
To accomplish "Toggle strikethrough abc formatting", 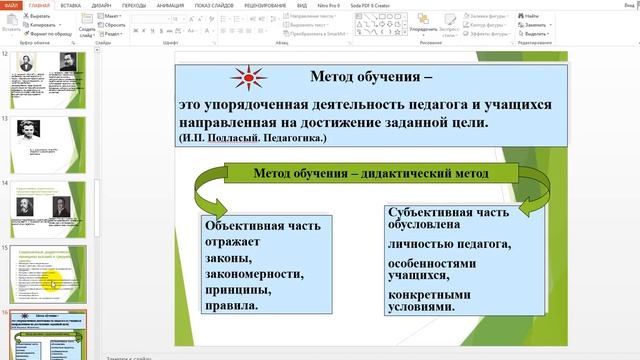I will click(169, 31).
